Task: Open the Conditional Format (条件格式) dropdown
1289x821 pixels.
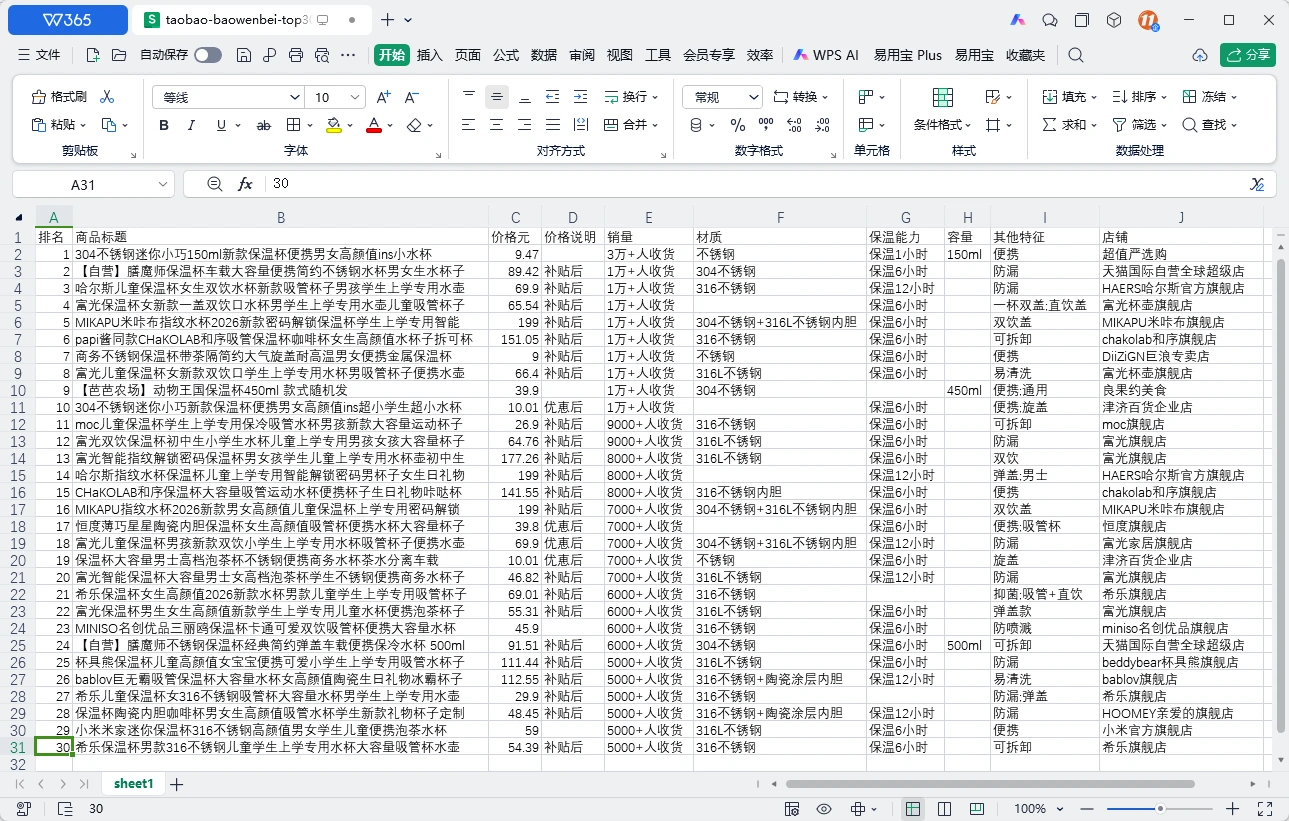Action: [x=943, y=125]
